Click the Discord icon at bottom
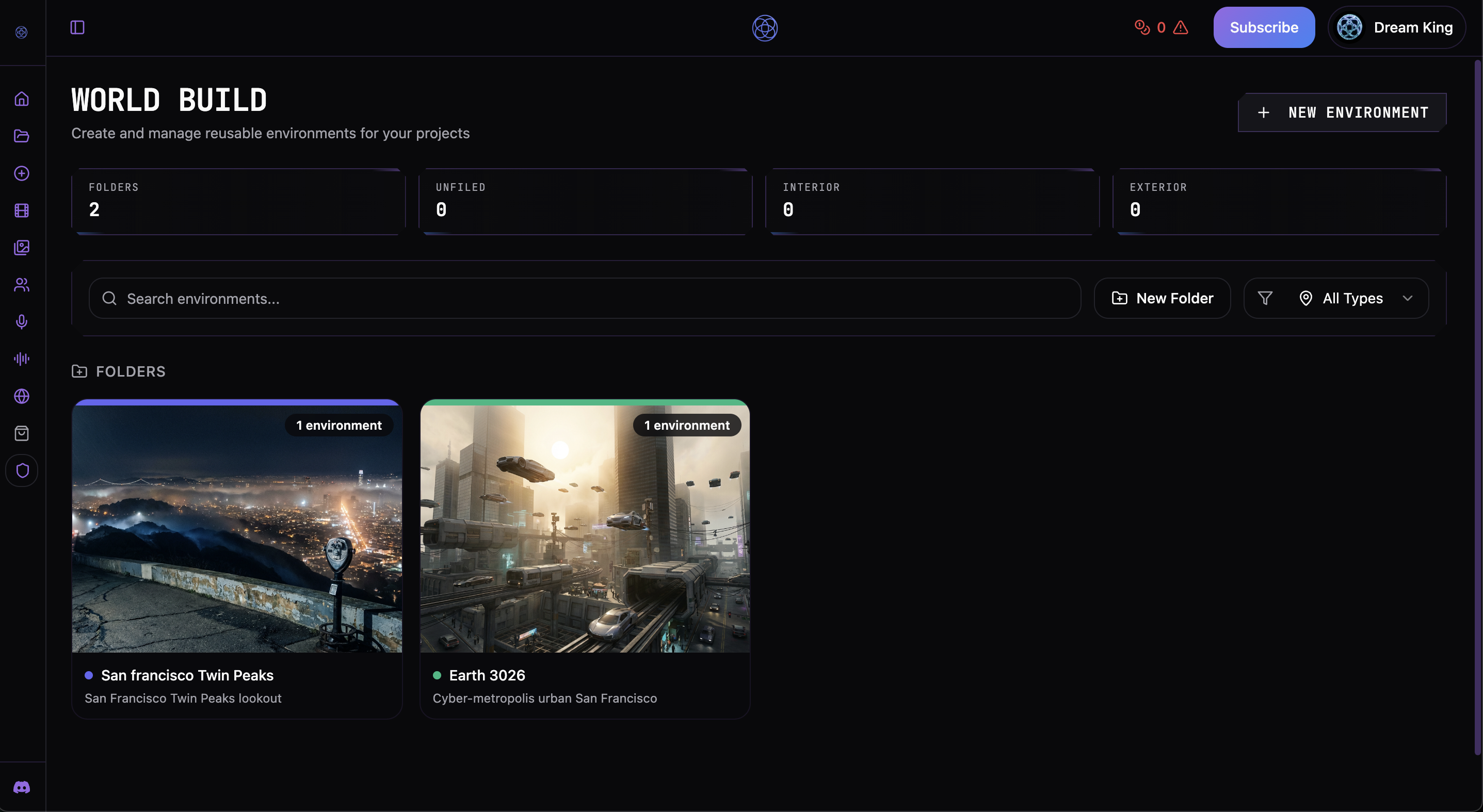Screen dimensions: 1483x812 [22, 787]
